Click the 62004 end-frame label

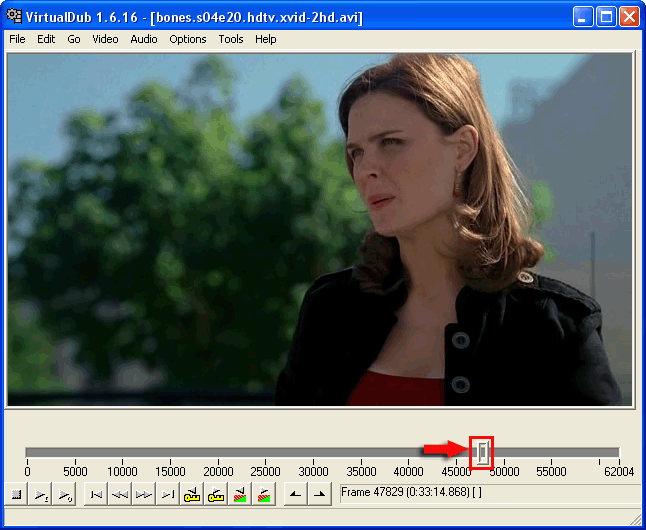[x=619, y=471]
